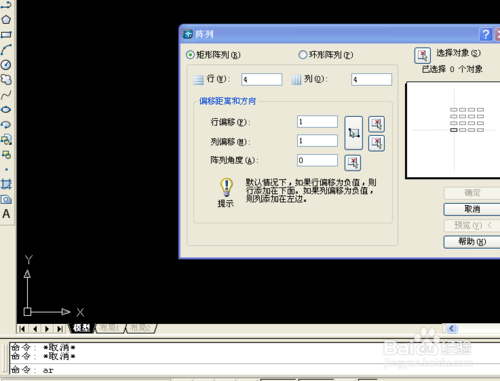Select the Spline curve tool
This screenshot has height=381, width=500.
(x=6, y=95)
